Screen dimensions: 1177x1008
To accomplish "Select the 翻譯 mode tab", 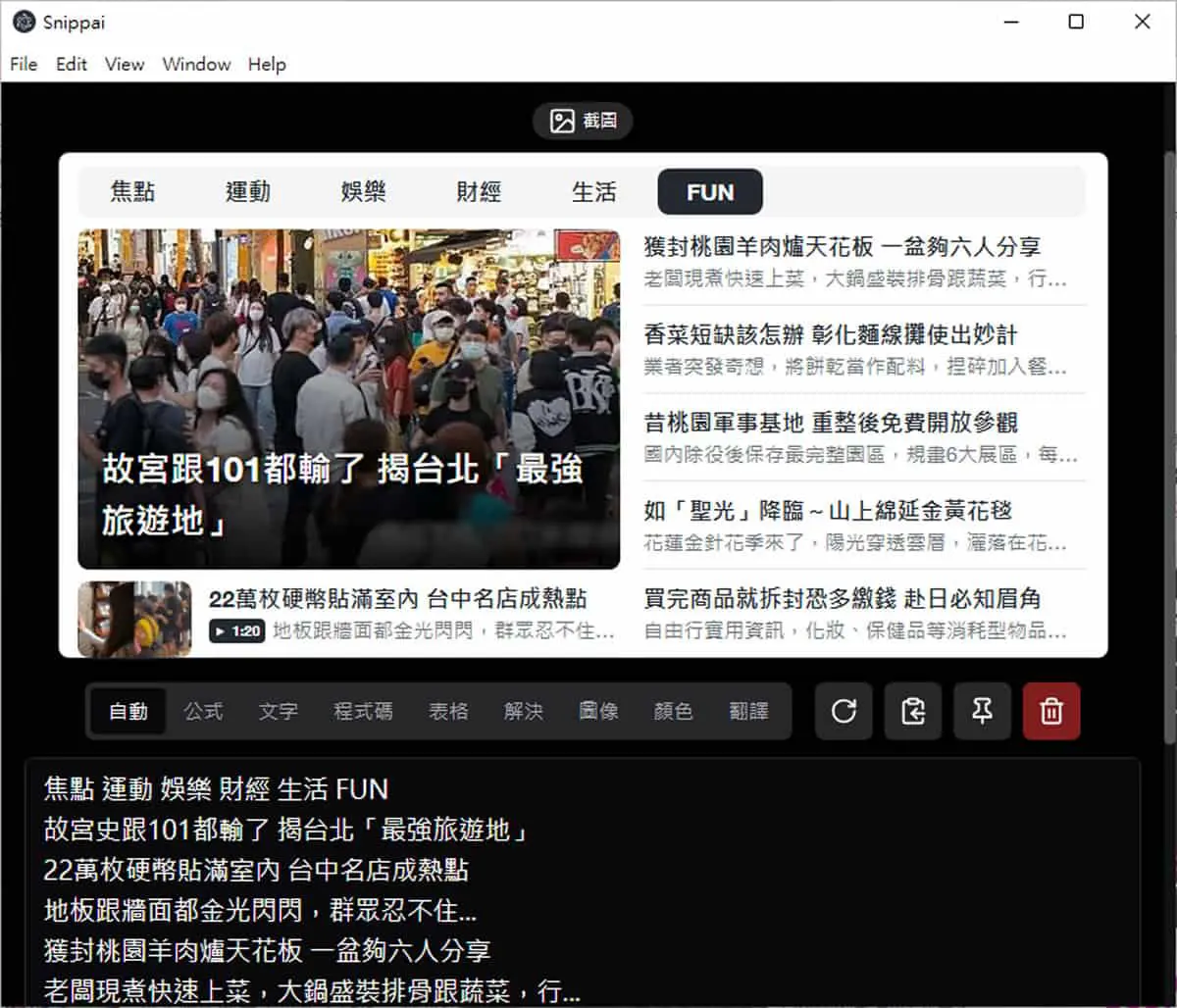I will [748, 711].
